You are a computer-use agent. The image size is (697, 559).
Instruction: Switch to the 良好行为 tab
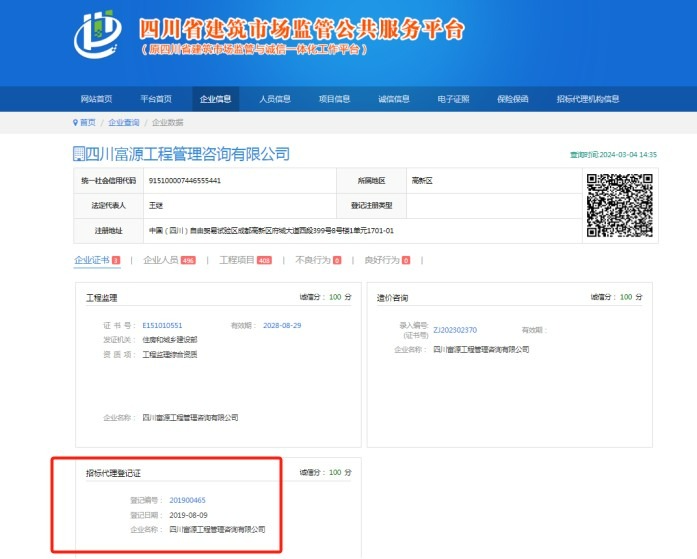tap(387, 260)
